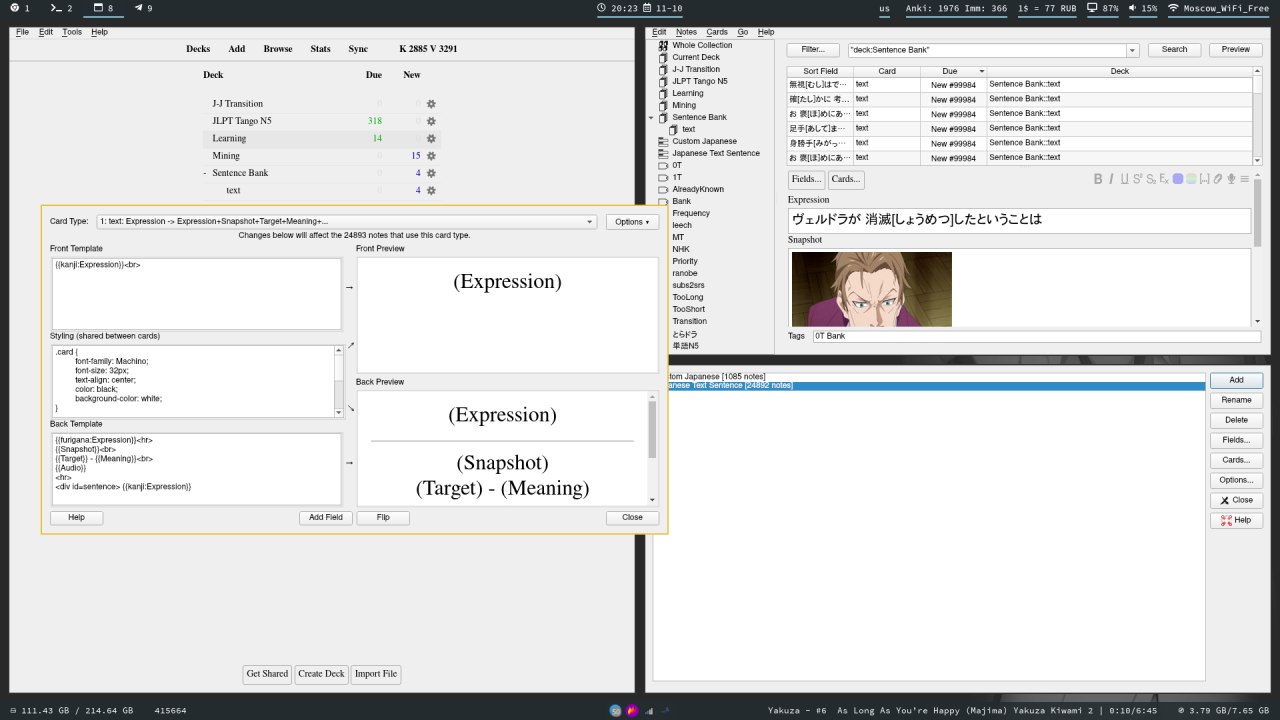The height and width of the screenshot is (720, 1280).
Task: Set text foreground color with blue swatch
Action: [1178, 179]
